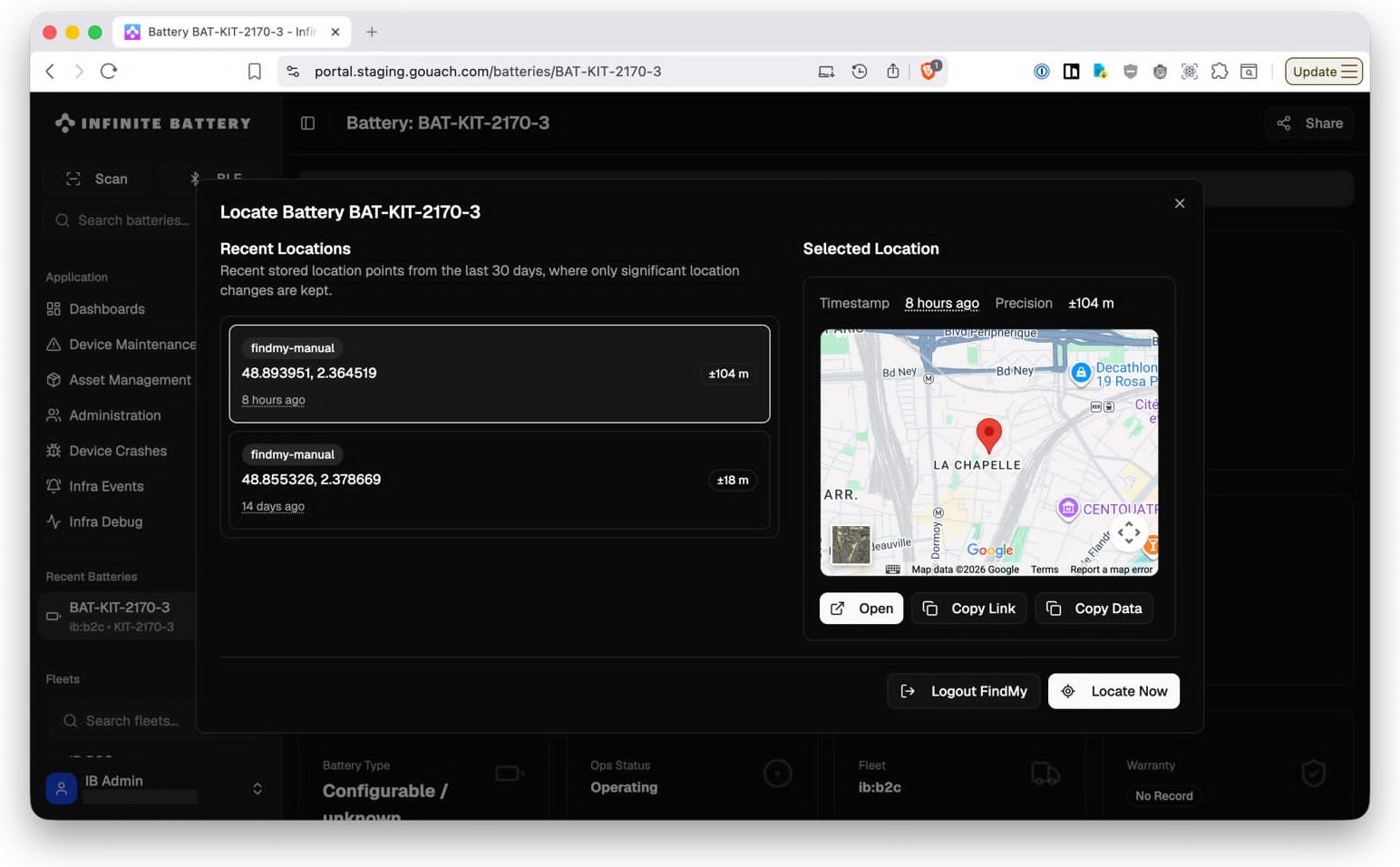The image size is (1400, 867).
Task: Toggle the sidebar panel icon
Action: tap(308, 123)
